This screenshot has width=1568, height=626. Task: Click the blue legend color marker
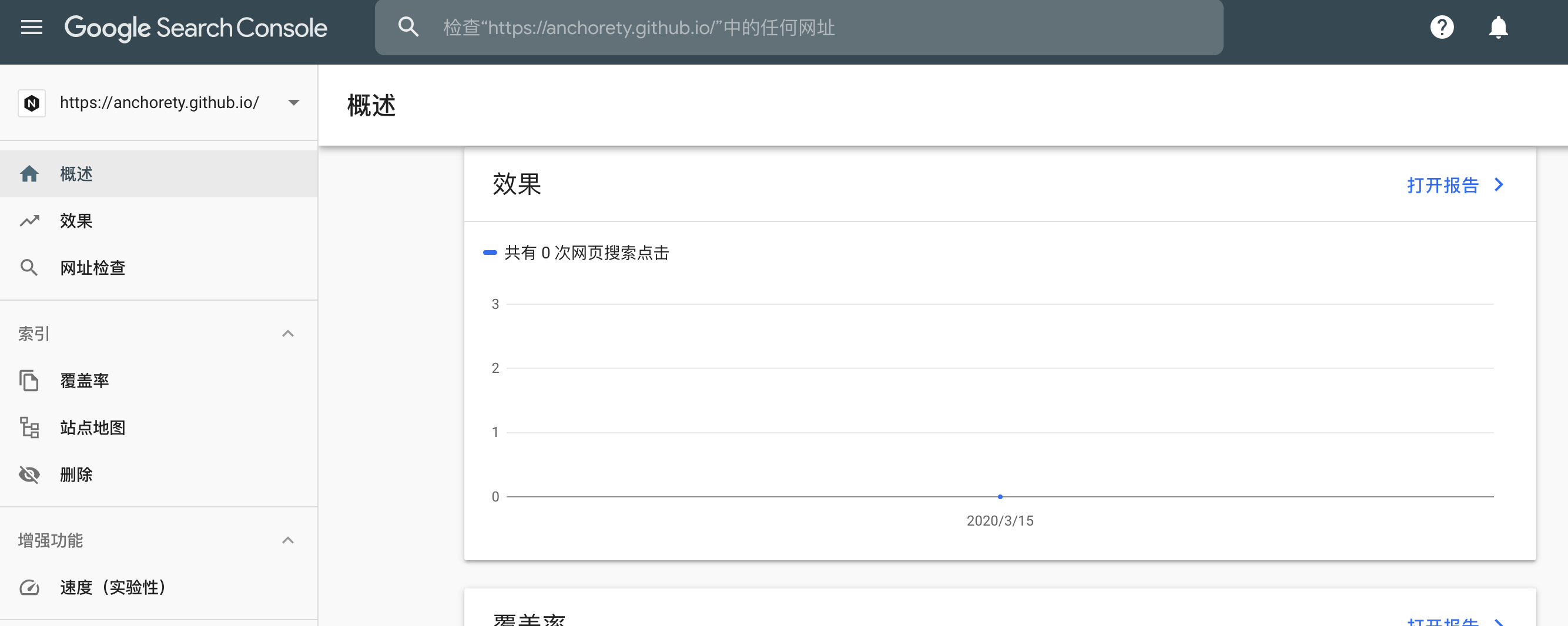pos(490,253)
